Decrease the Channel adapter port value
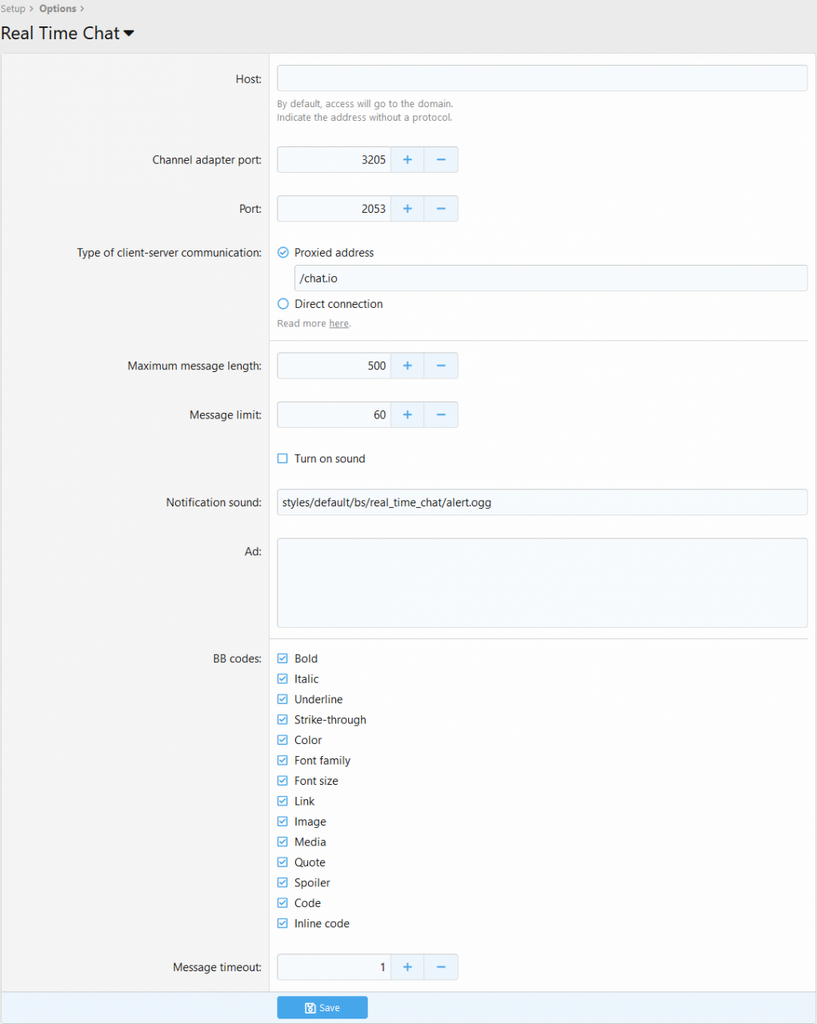The image size is (817, 1024). click(x=441, y=160)
